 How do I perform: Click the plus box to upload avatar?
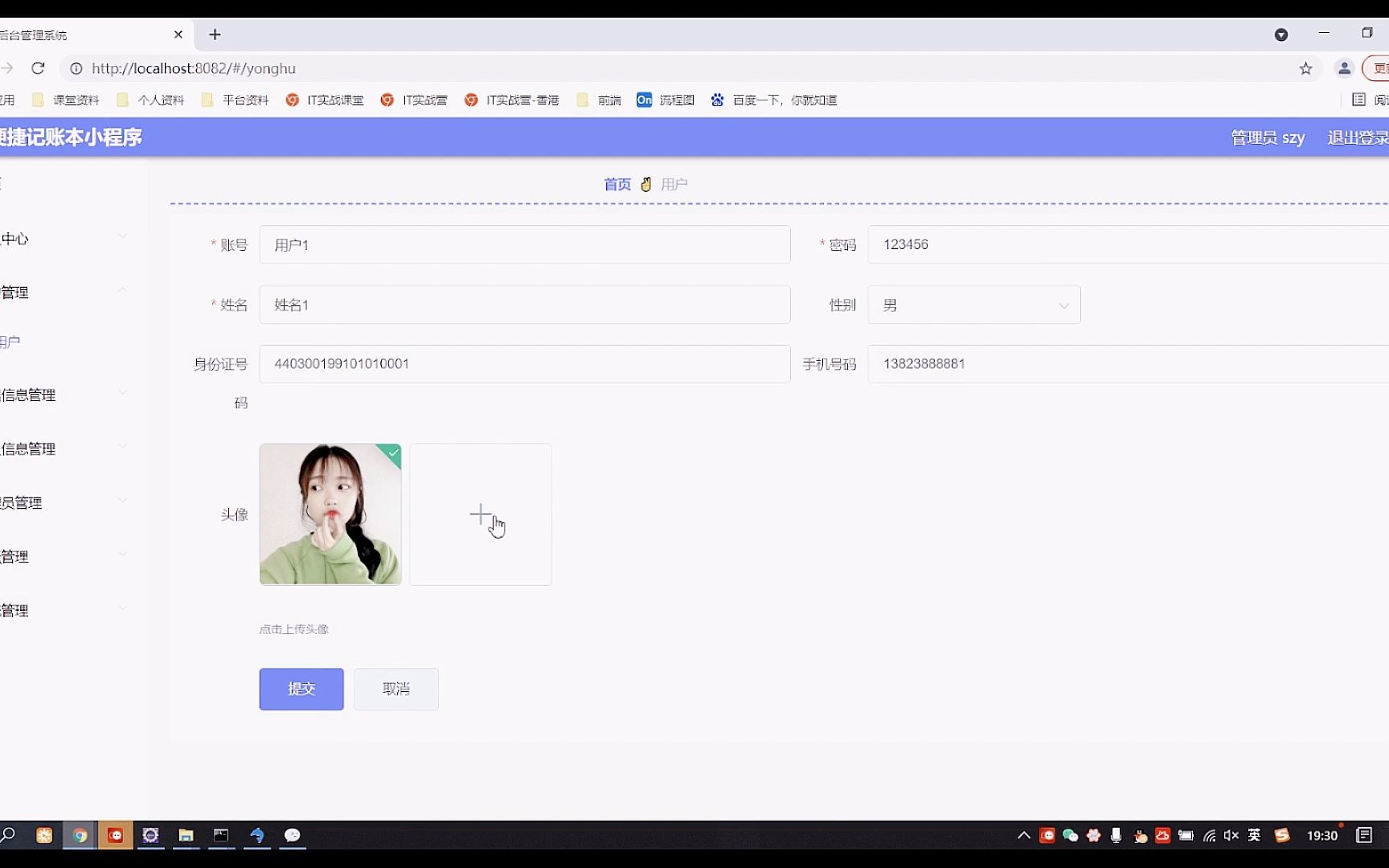481,514
